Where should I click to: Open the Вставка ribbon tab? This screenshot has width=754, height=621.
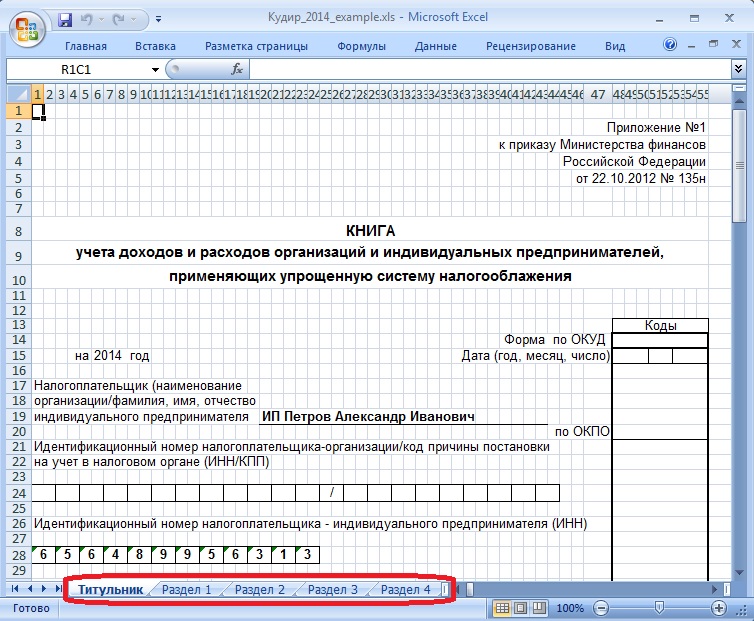pos(155,47)
